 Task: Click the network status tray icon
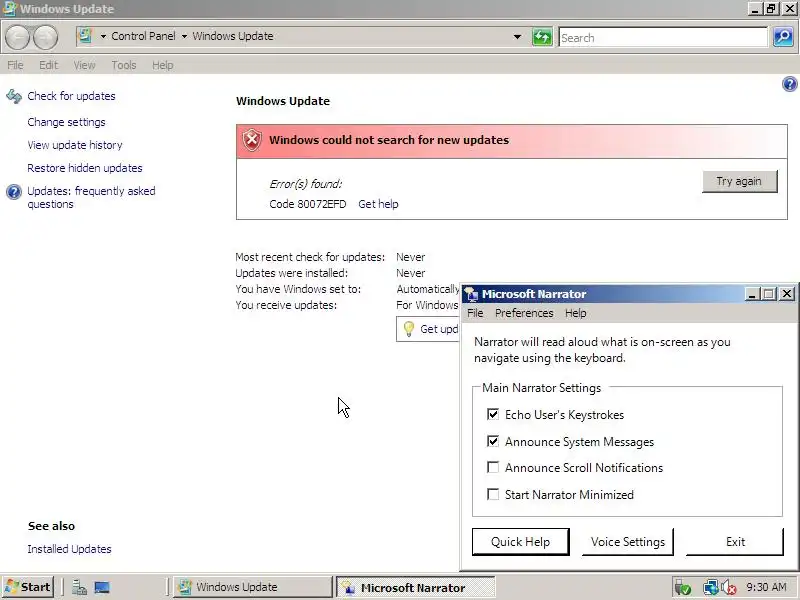click(710, 588)
